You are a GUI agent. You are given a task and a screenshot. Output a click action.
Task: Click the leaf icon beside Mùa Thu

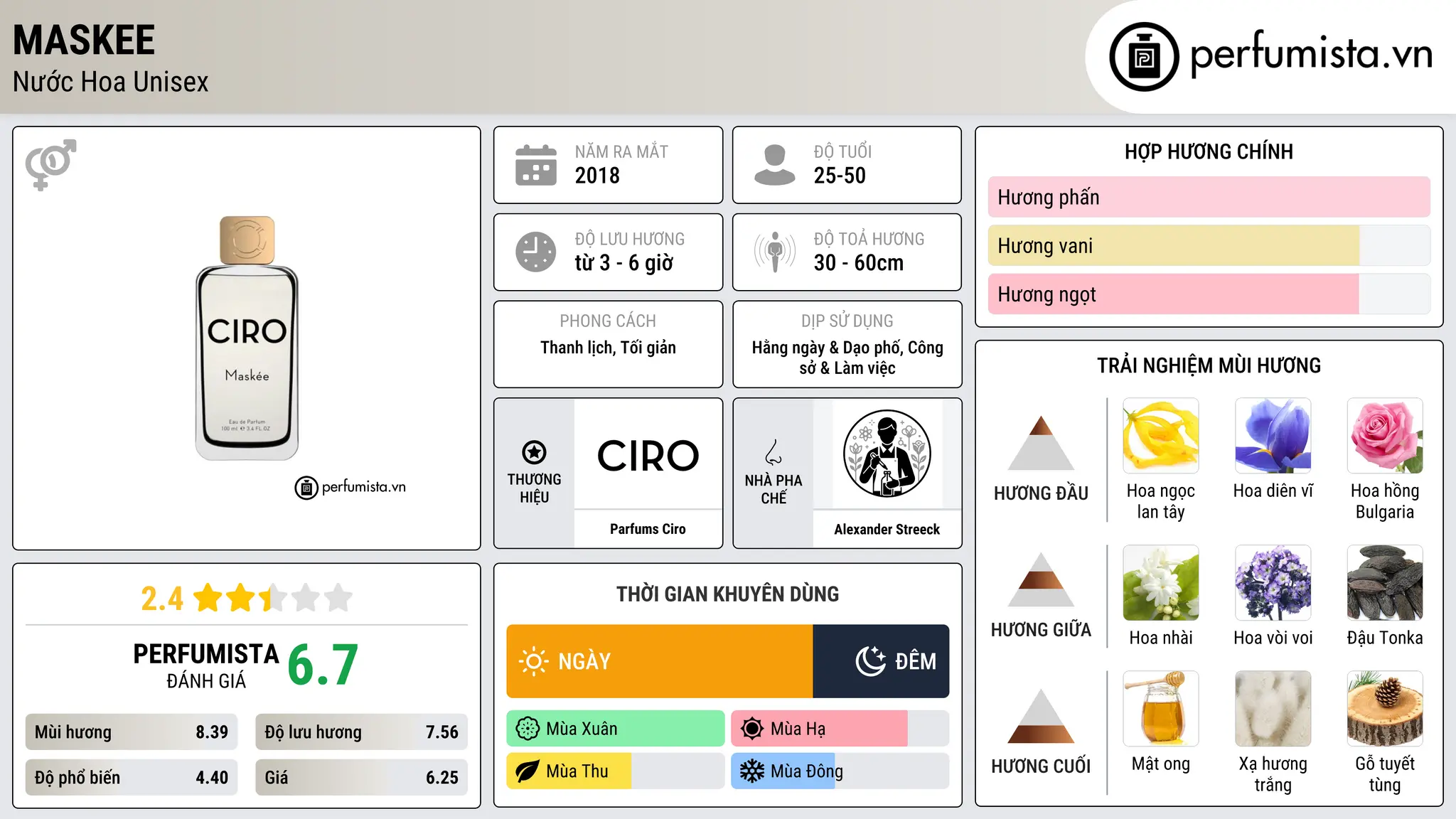click(528, 771)
